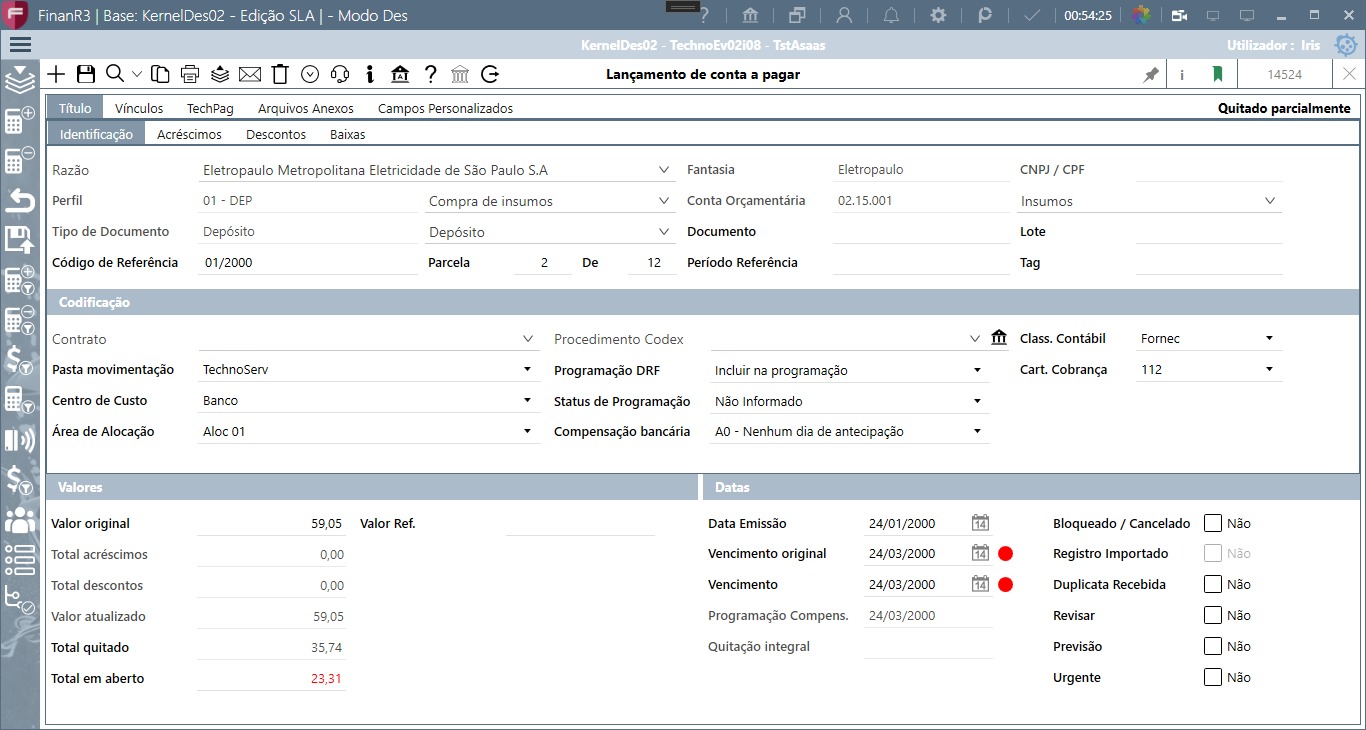This screenshot has height=730, width=1366.
Task: Expand Programação DRF dropdown
Action: 977,370
